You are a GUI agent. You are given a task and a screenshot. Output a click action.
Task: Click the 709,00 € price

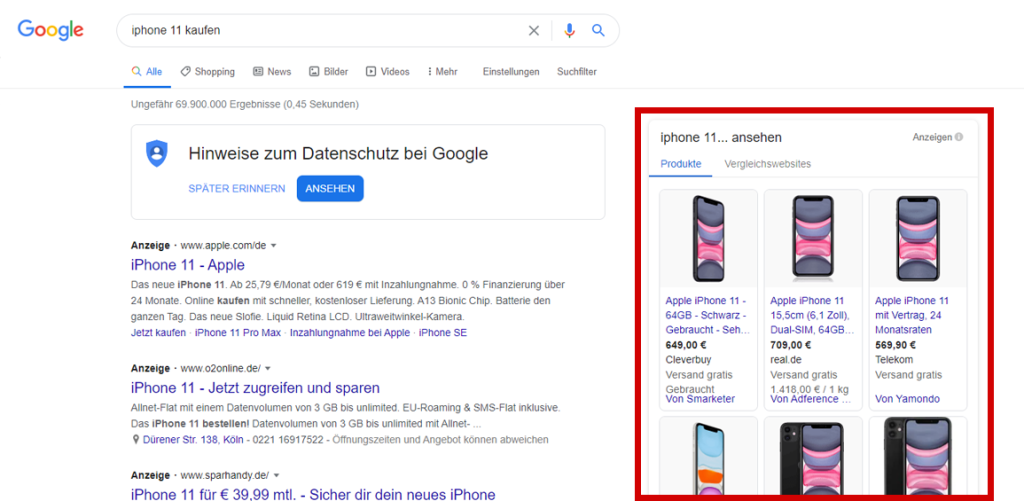pos(790,346)
